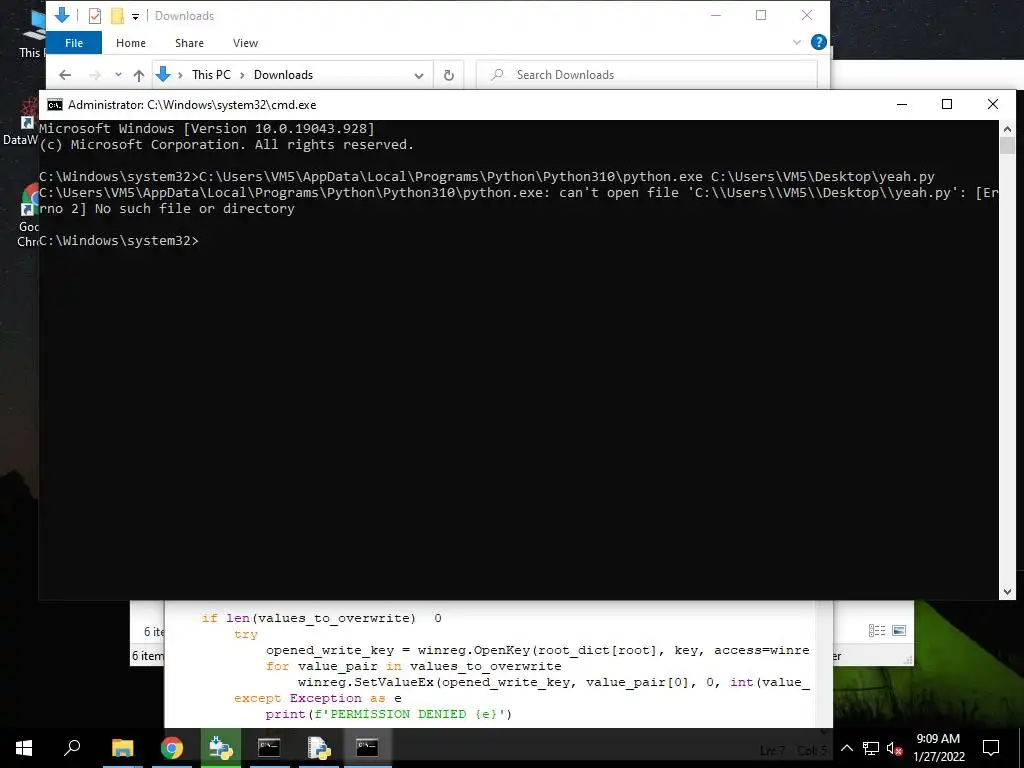Switch Explorer to Details view icon
The height and width of the screenshot is (768, 1024).
pyautogui.click(x=877, y=631)
